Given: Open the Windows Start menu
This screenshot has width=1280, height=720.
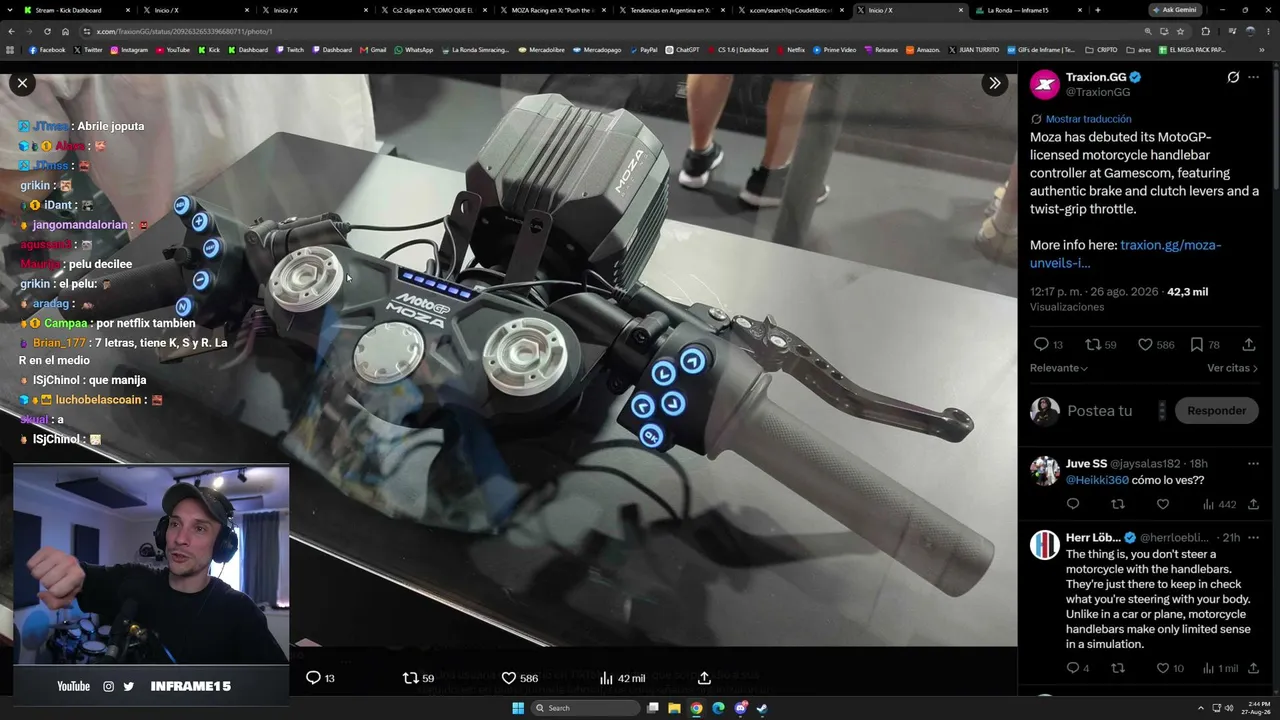Looking at the screenshot, I should [x=518, y=708].
